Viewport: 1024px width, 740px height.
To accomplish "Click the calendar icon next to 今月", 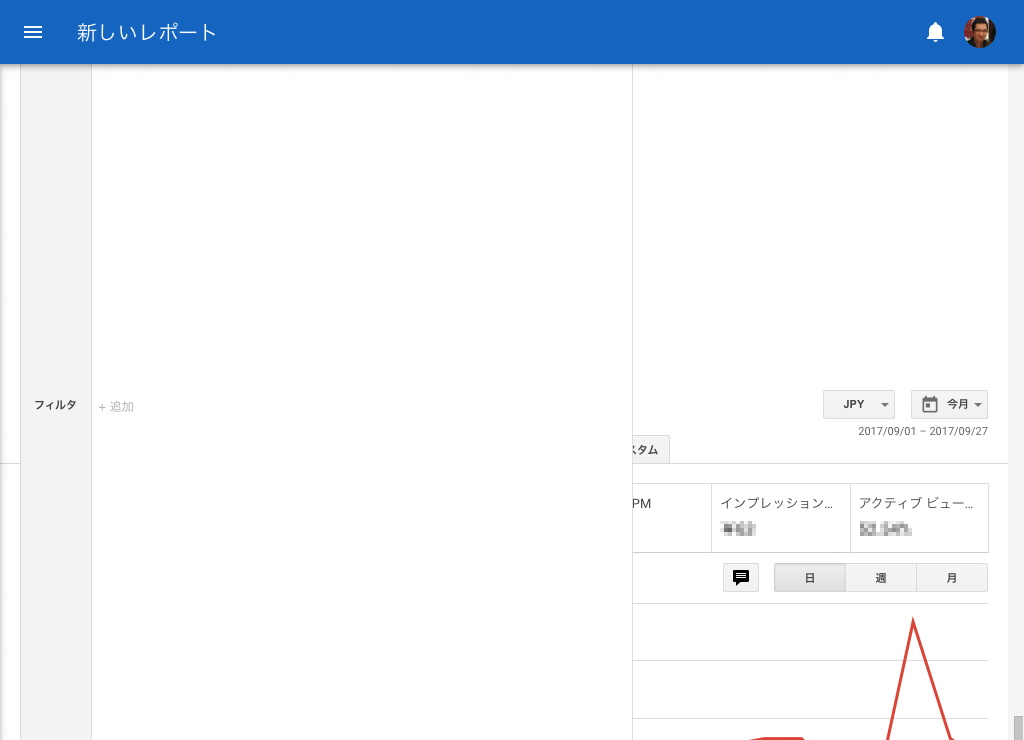I will pos(929,404).
